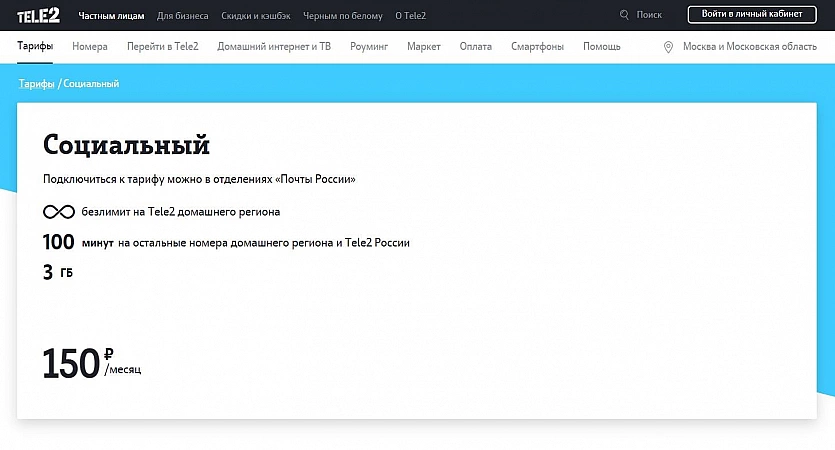
Task: Open the Частным лицам section
Action: (111, 15)
